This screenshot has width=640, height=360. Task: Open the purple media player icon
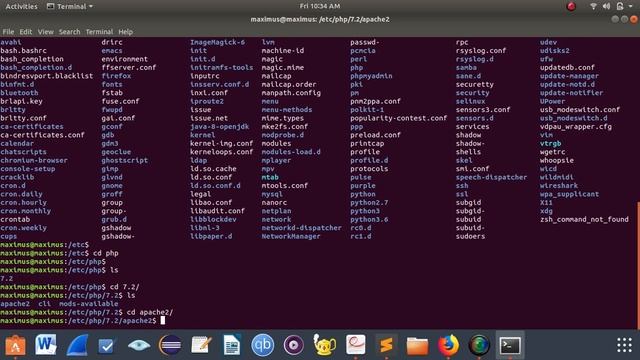click(x=293, y=345)
